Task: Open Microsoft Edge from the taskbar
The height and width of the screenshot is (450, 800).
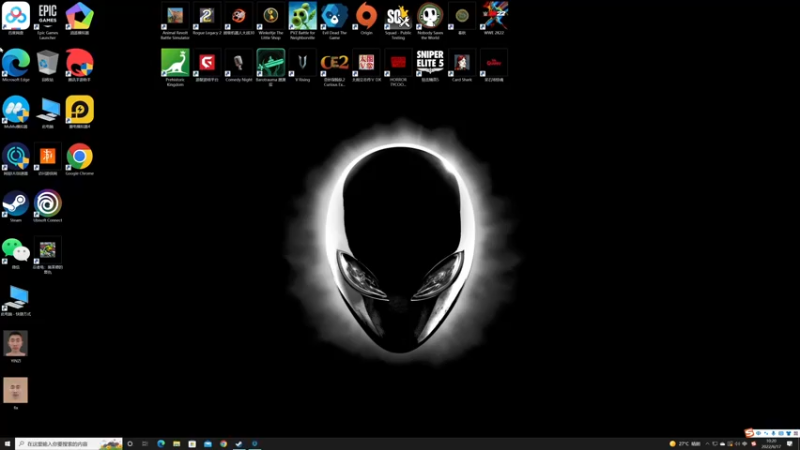Action: point(161,444)
